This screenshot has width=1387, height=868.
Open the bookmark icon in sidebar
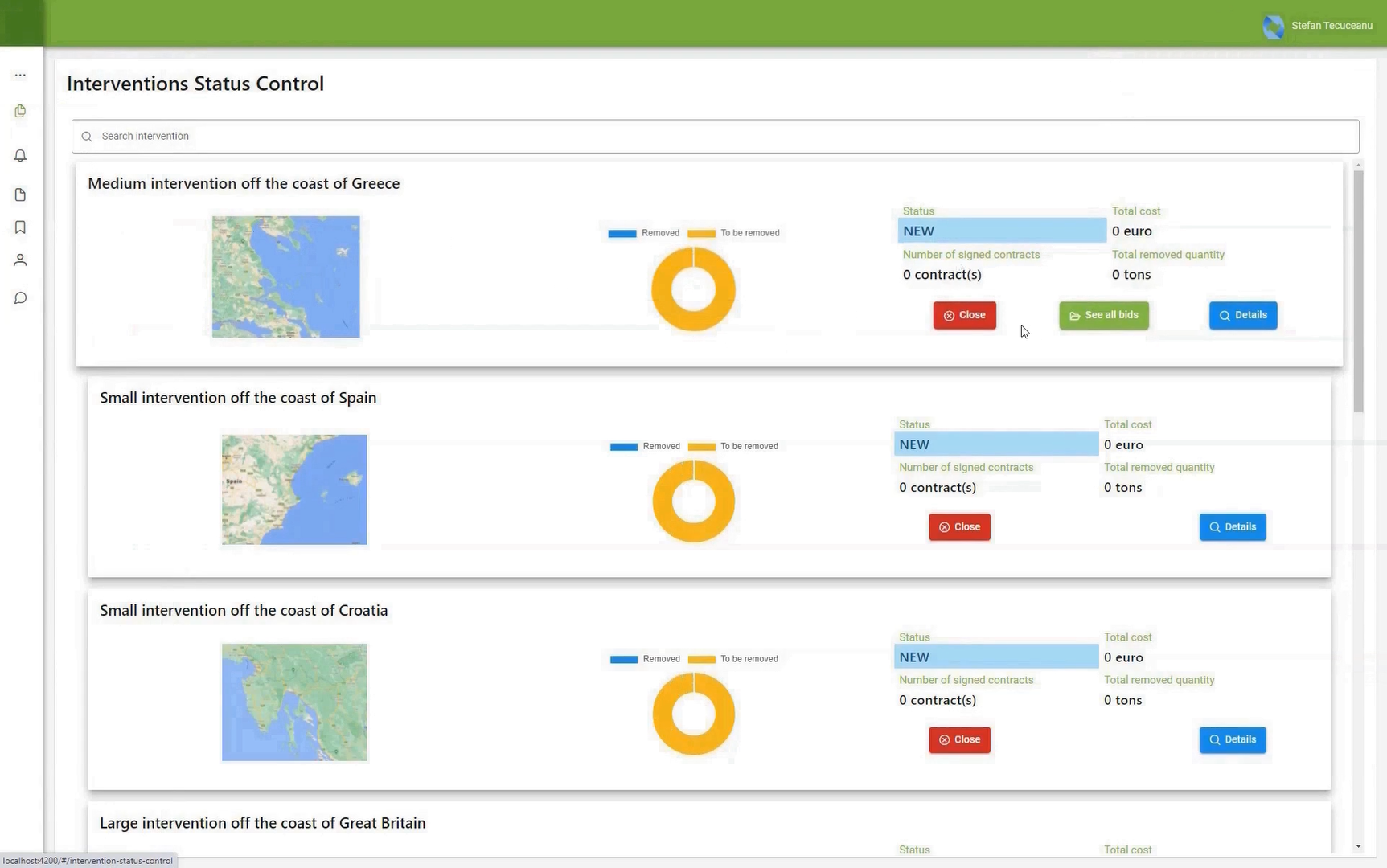coord(20,227)
